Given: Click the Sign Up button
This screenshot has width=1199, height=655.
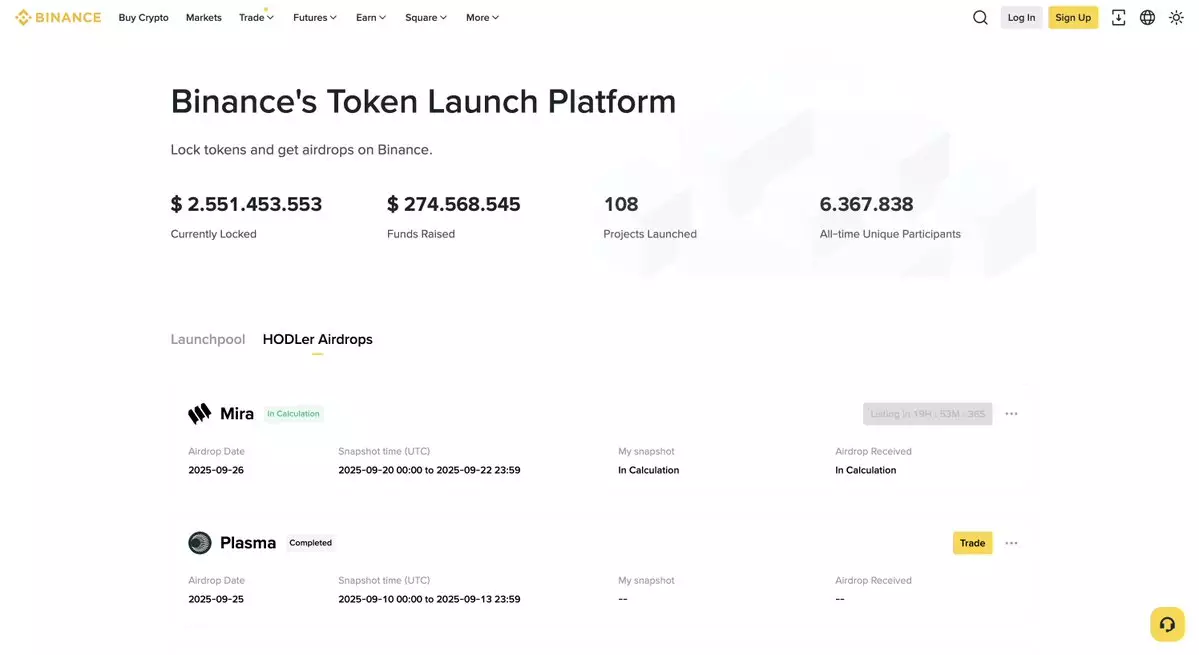Looking at the screenshot, I should pos(1073,18).
